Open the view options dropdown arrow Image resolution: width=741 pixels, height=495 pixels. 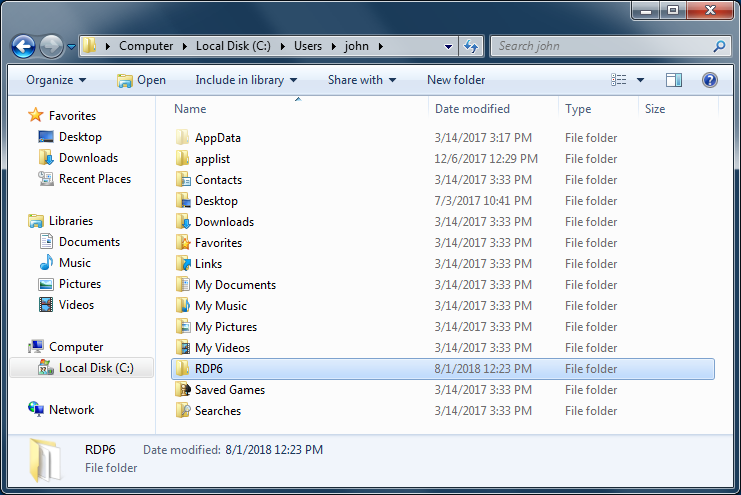[640, 80]
